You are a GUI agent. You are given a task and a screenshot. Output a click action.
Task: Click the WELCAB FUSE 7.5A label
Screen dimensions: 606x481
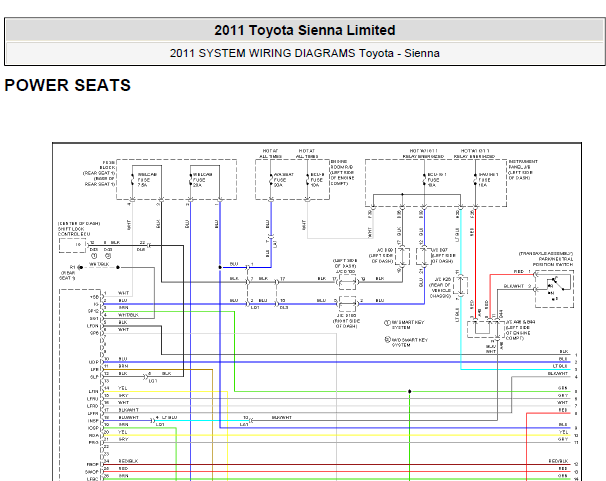(147, 180)
